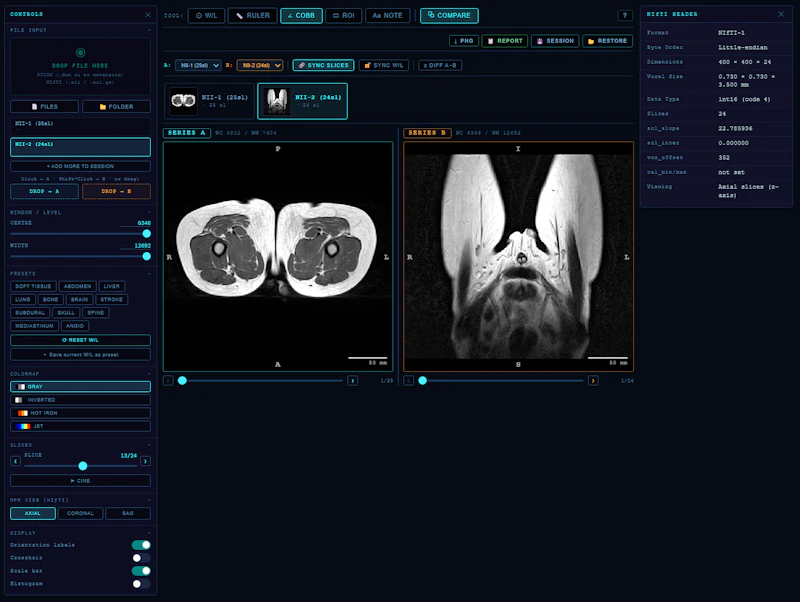Click the Drop → A target
Viewport: 800px width, 602px height.
pos(44,191)
